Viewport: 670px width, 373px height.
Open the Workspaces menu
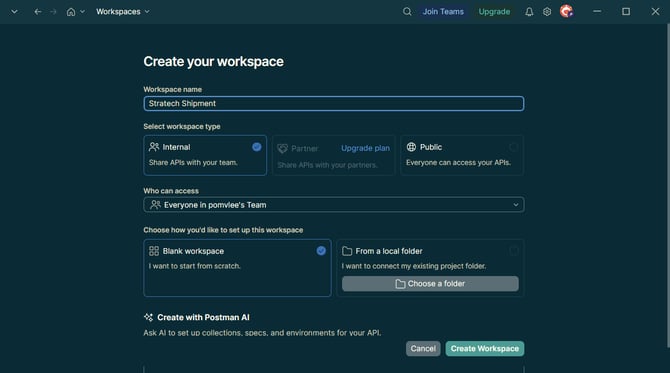pyautogui.click(x=123, y=12)
